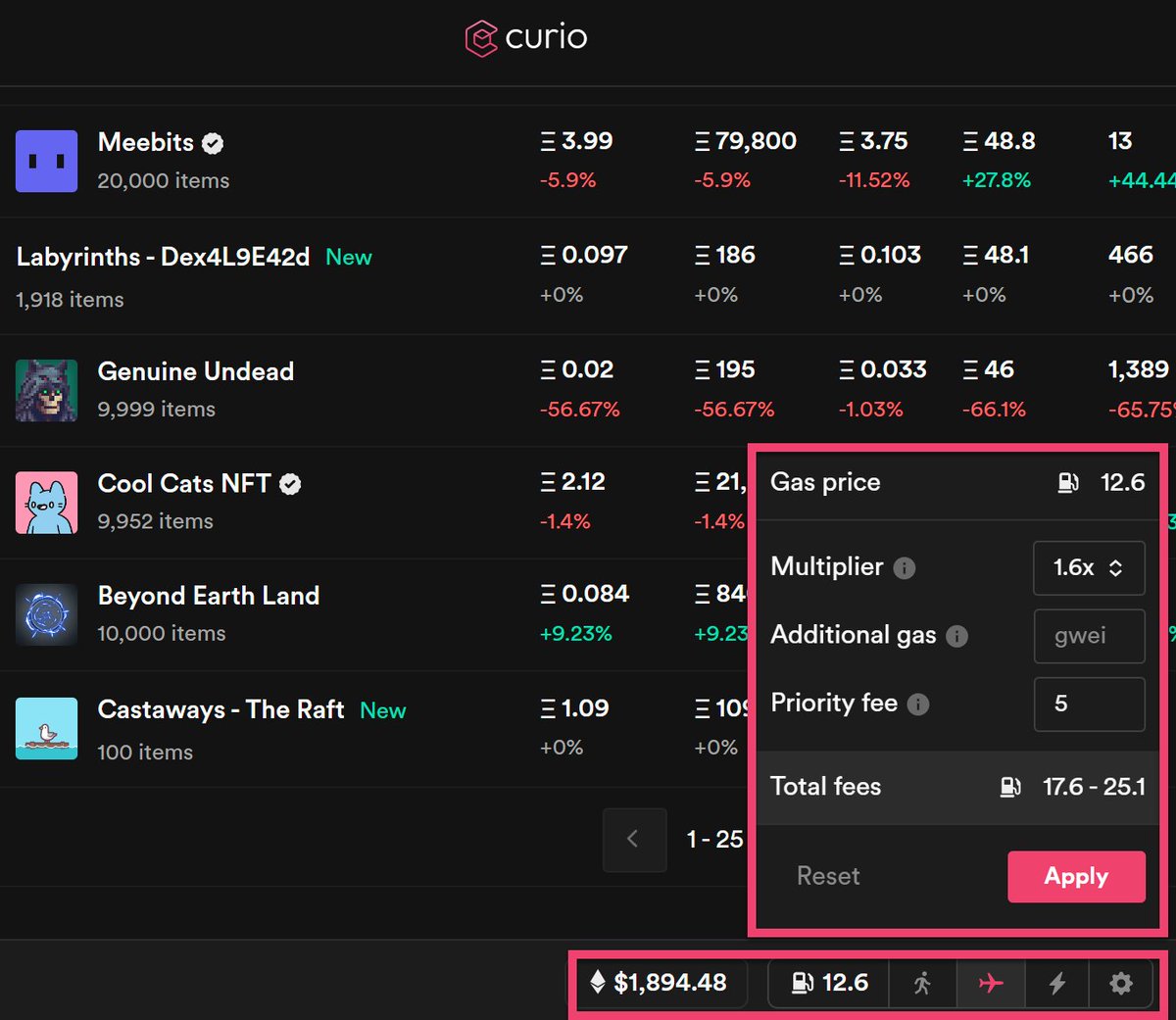This screenshot has height=1020, width=1176.
Task: Open the Cool Cats NFT collection name
Action: coord(184,483)
